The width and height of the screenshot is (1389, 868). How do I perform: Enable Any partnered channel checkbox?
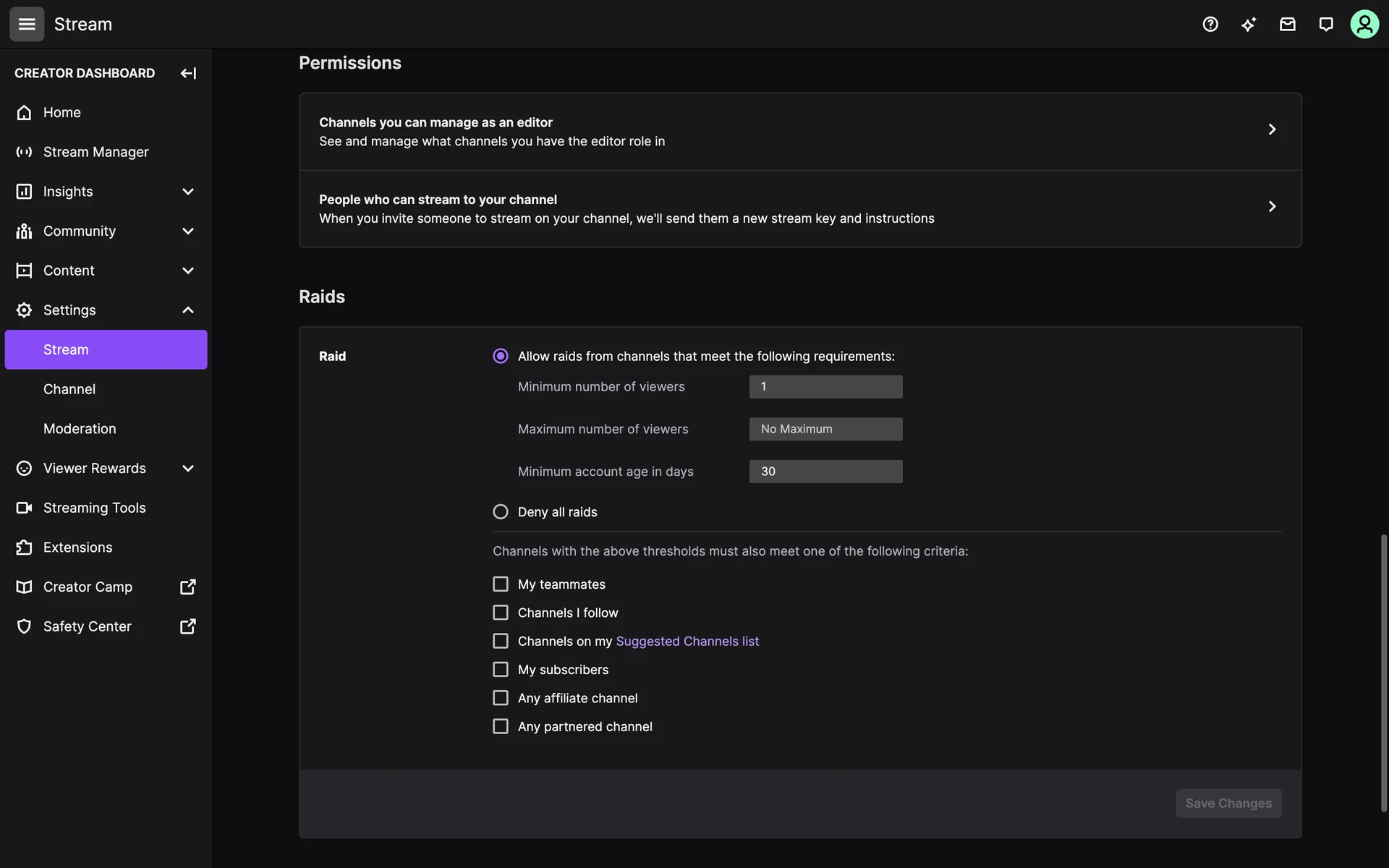click(x=501, y=726)
